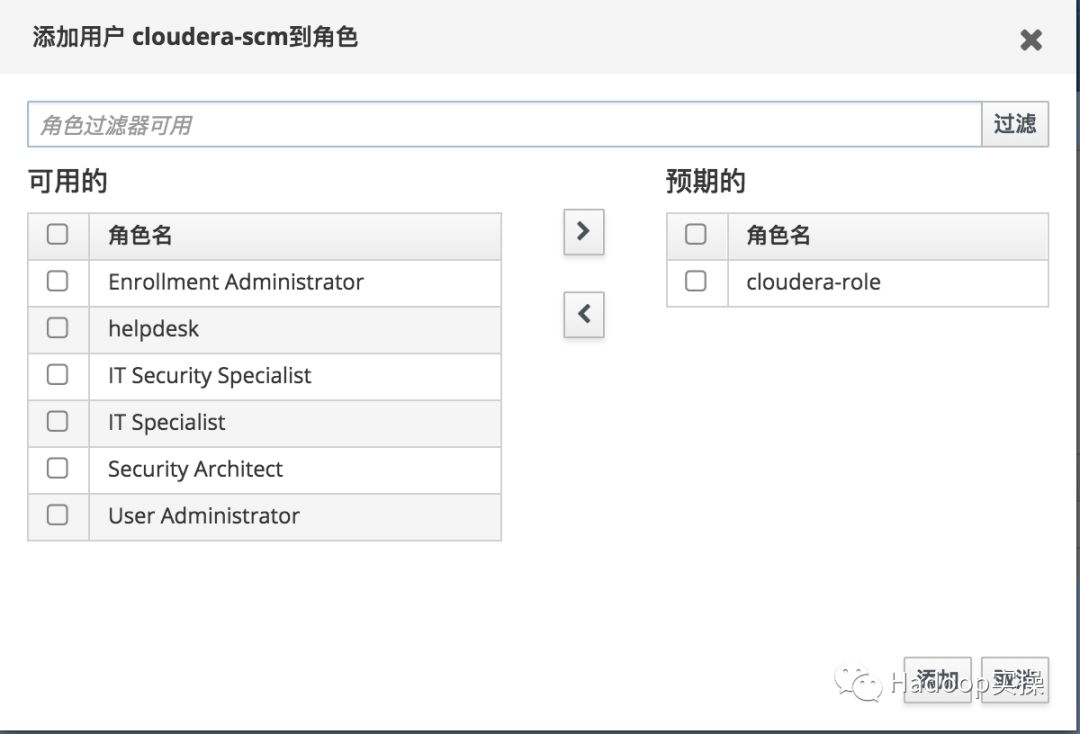Check the Security Architect role
Viewport: 1080px width, 734px height.
coord(58,468)
